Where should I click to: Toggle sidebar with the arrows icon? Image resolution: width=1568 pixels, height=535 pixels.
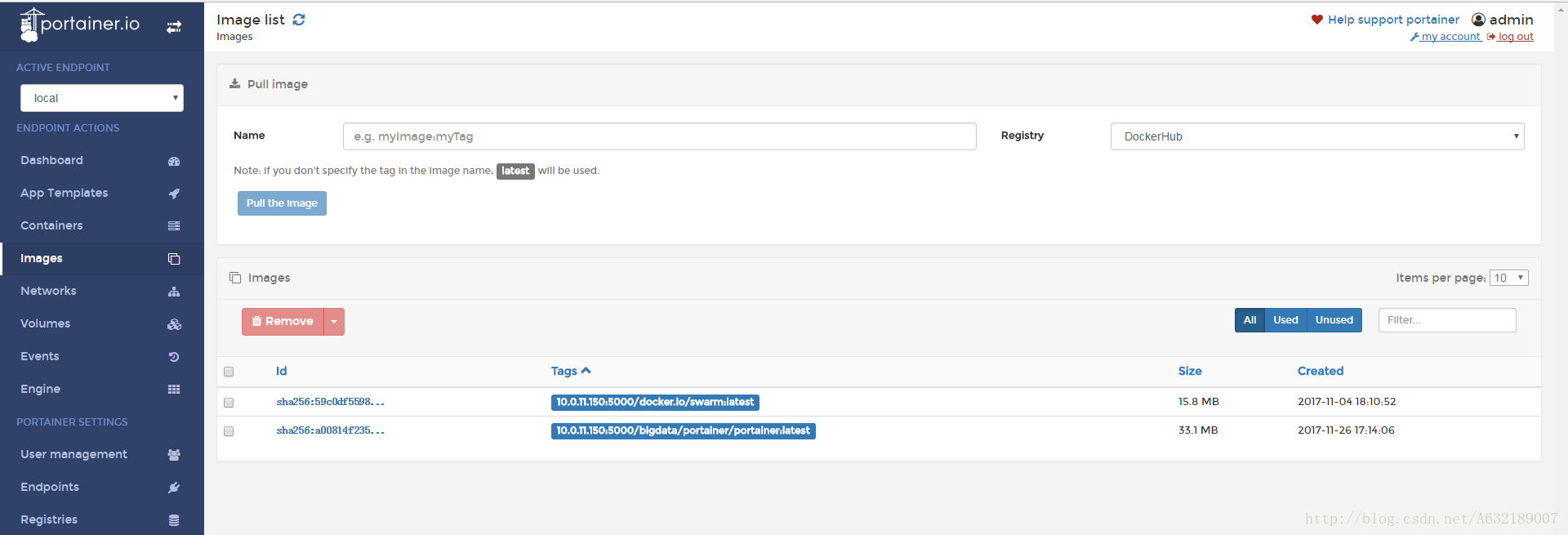[x=174, y=27]
